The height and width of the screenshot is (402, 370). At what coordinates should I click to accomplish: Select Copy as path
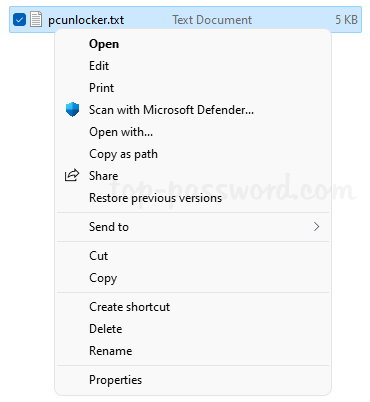[193, 154]
